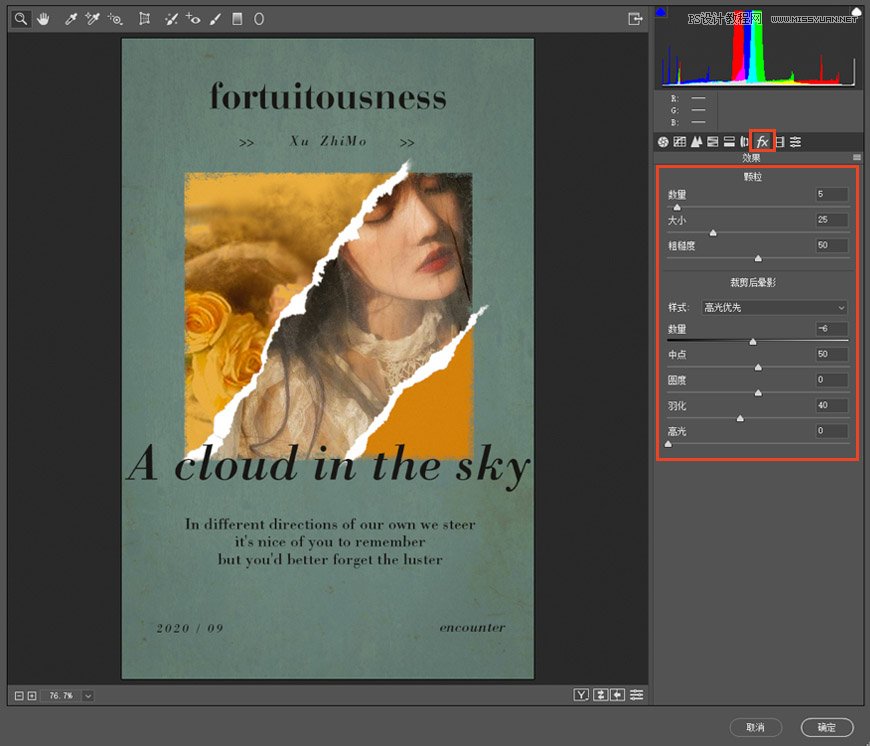Open the 样式 style dropdown showing 高光优先
Viewport: 870px width, 746px height.
click(x=773, y=306)
